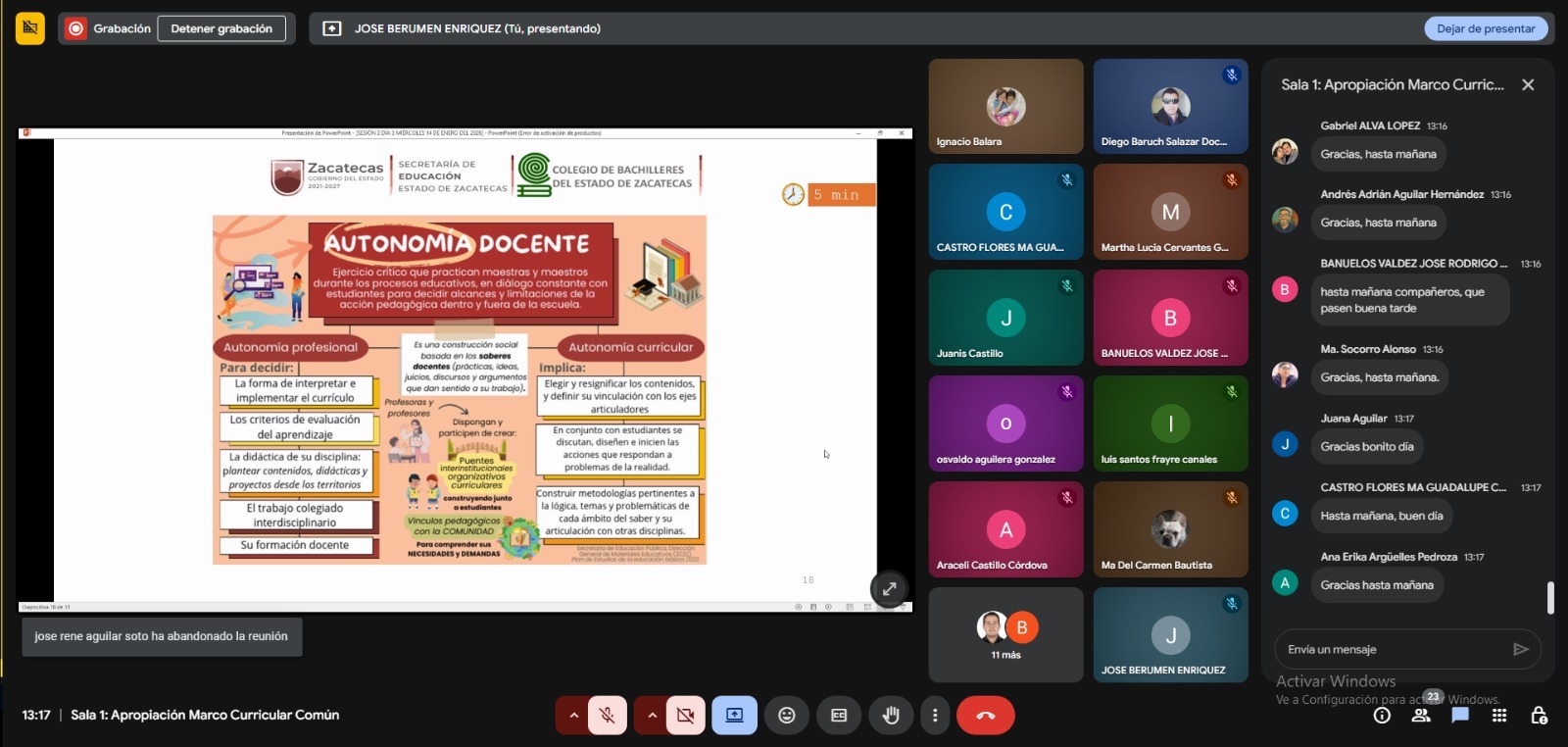
Task: Expand audio settings arrow beside microphone
Action: click(573, 716)
